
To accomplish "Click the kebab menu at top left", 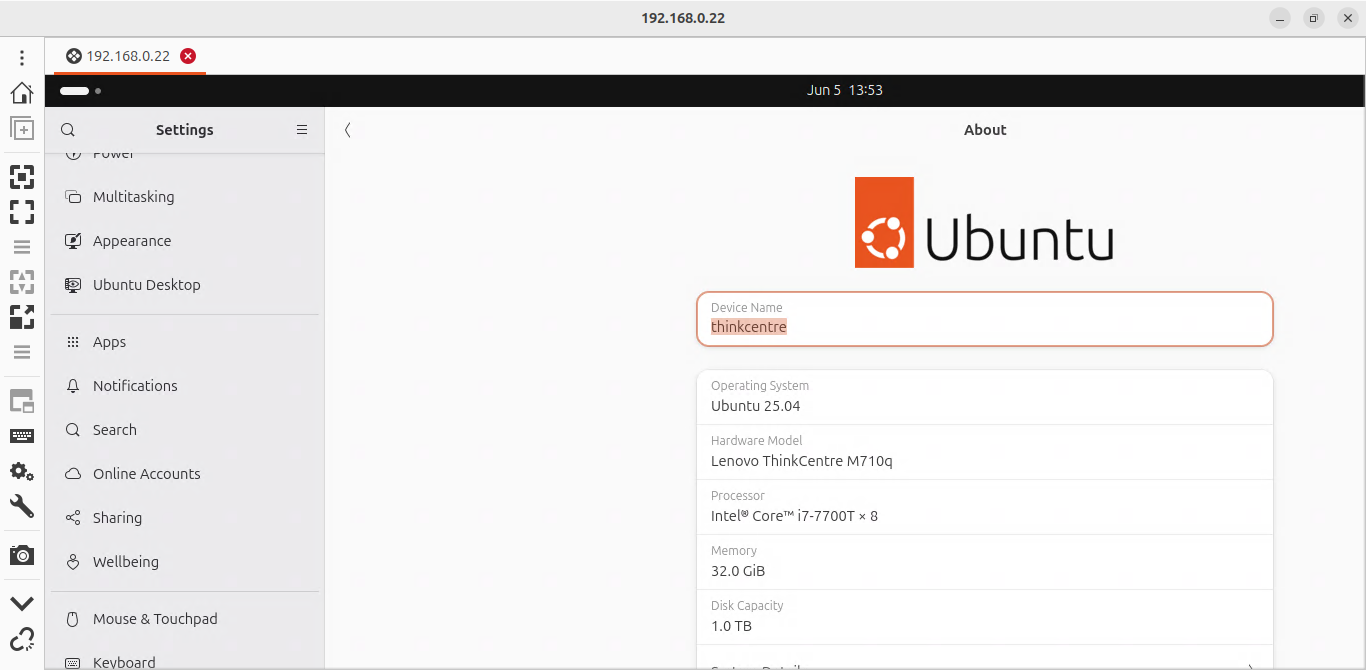I will tap(22, 57).
